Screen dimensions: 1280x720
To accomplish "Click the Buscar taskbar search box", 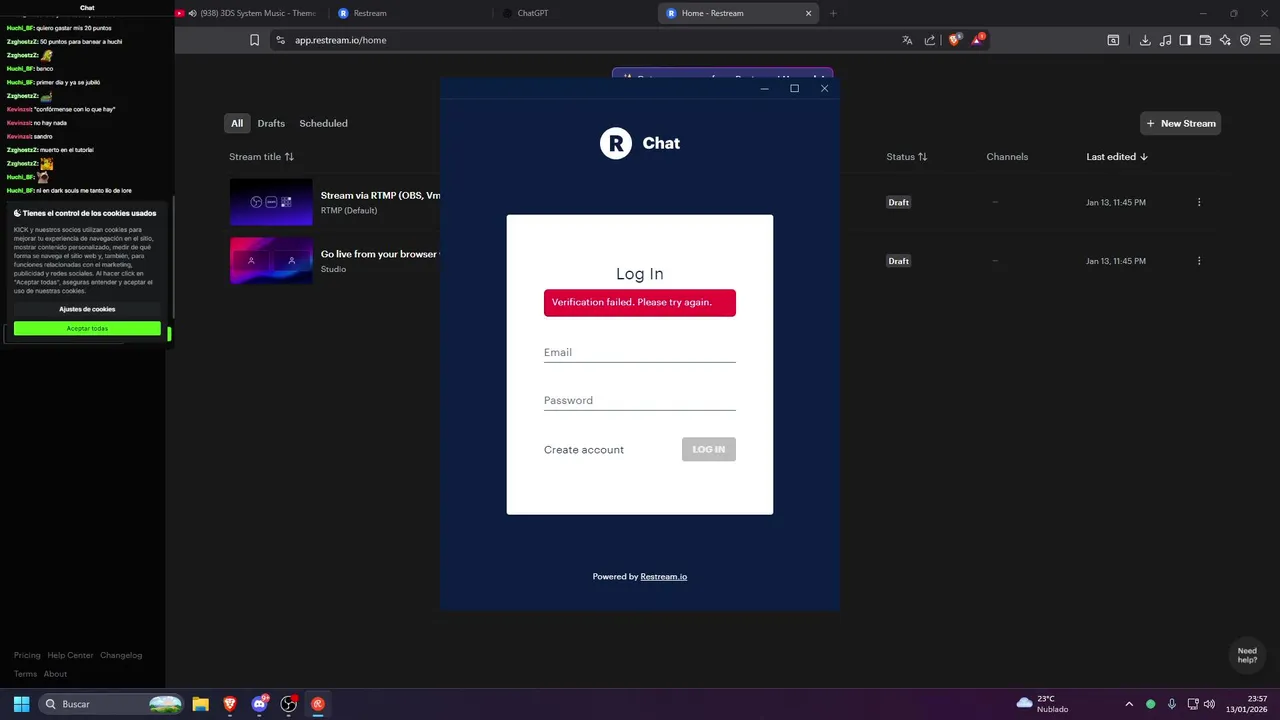I will 111,704.
